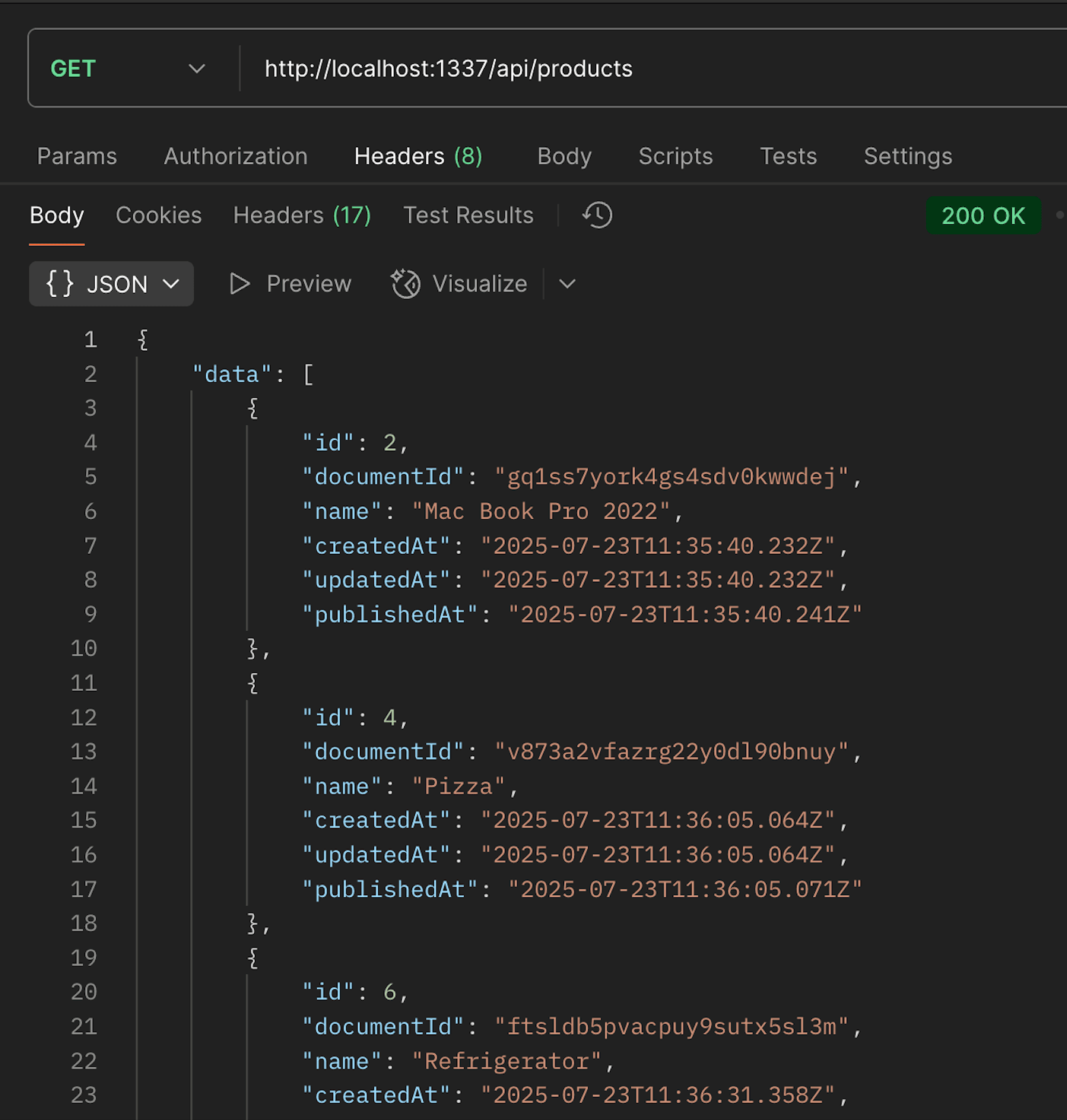Click the Visualize sparkle icon

[x=405, y=283]
